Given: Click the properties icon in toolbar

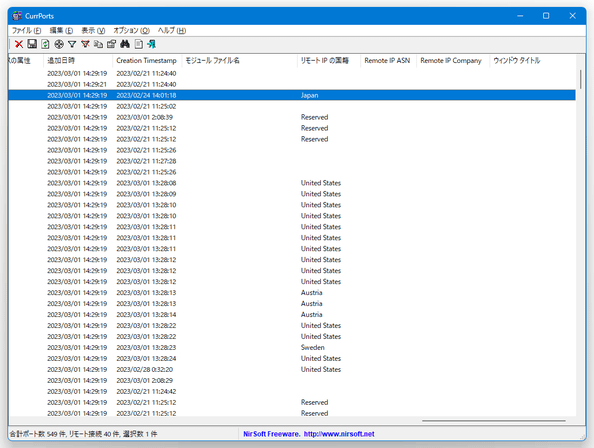Looking at the screenshot, I should tap(111, 44).
